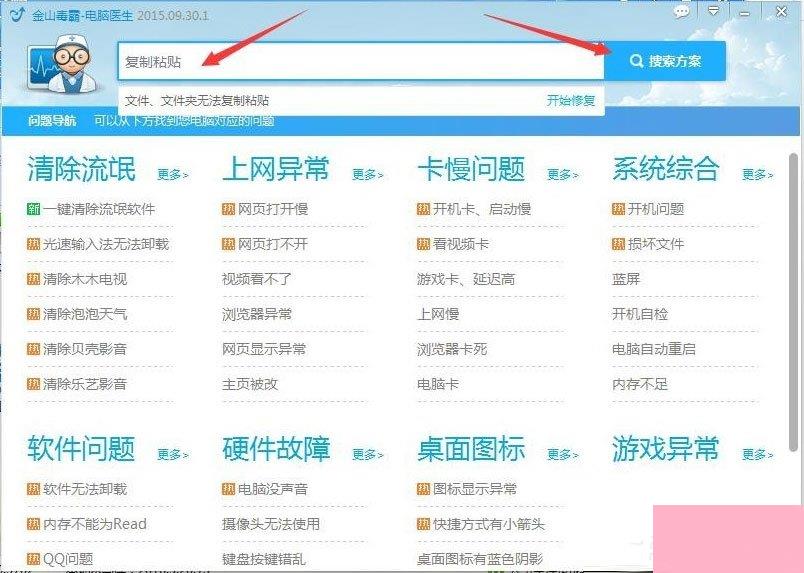
Task: Click the hot badge beside 光速输入法无法卸载
Action: tap(33, 244)
